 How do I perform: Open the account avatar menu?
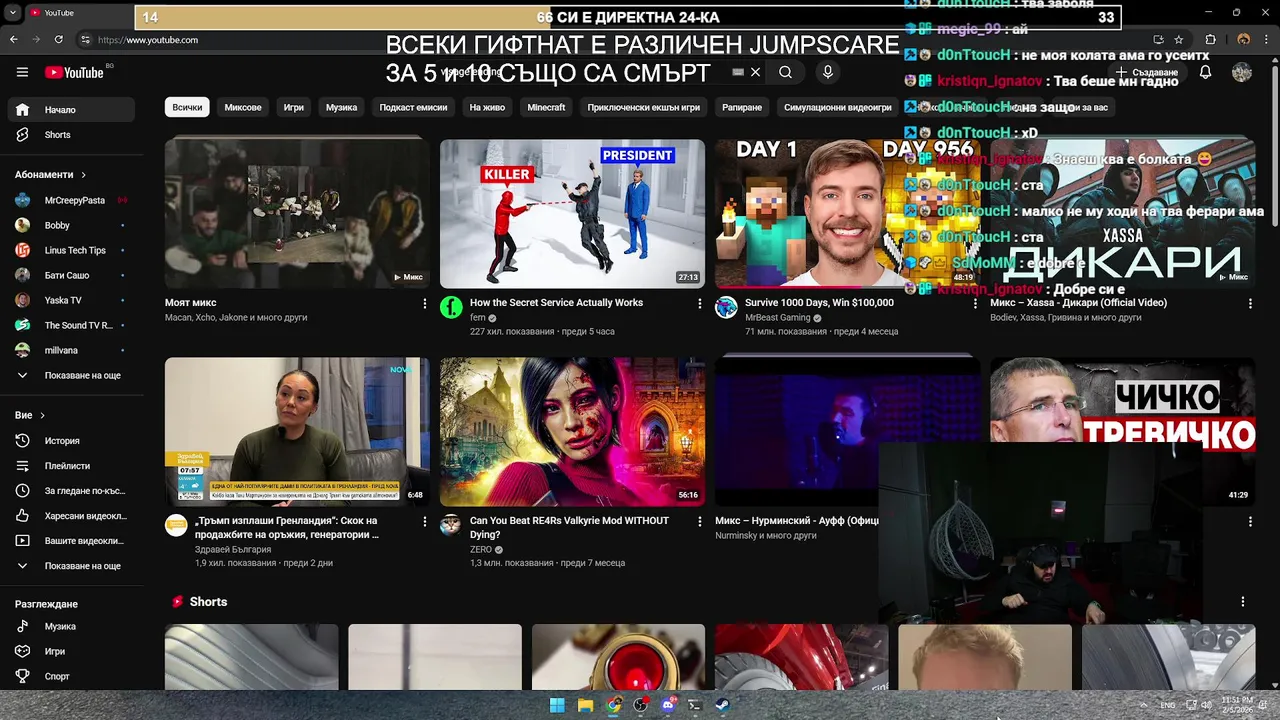coord(1242,72)
